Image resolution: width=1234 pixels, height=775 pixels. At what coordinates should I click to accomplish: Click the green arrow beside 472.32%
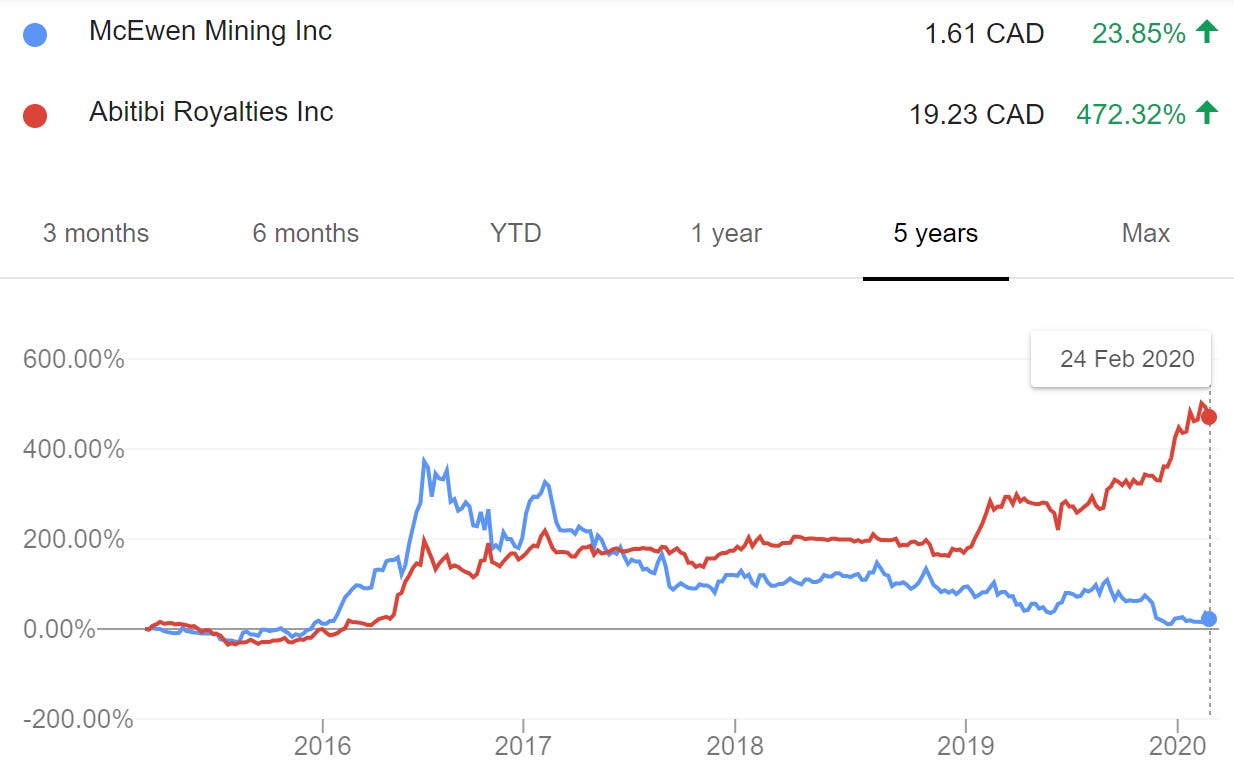(1207, 113)
